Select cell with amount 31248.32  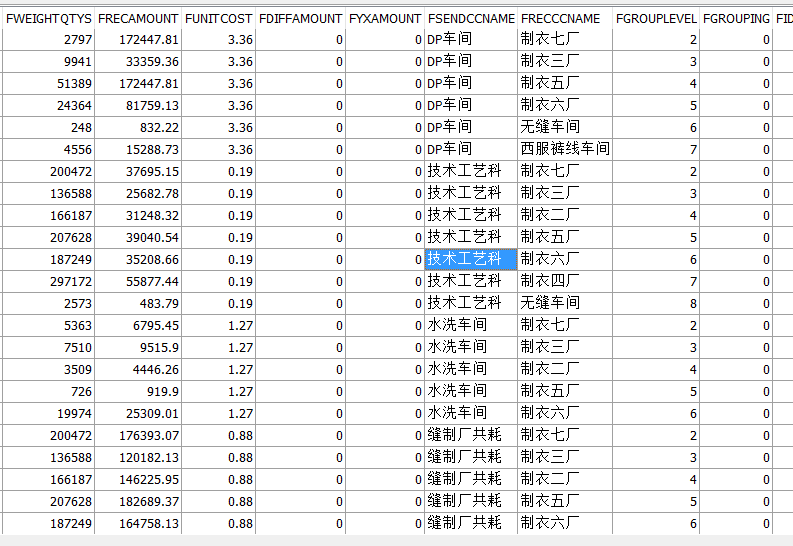pyautogui.click(x=138, y=215)
